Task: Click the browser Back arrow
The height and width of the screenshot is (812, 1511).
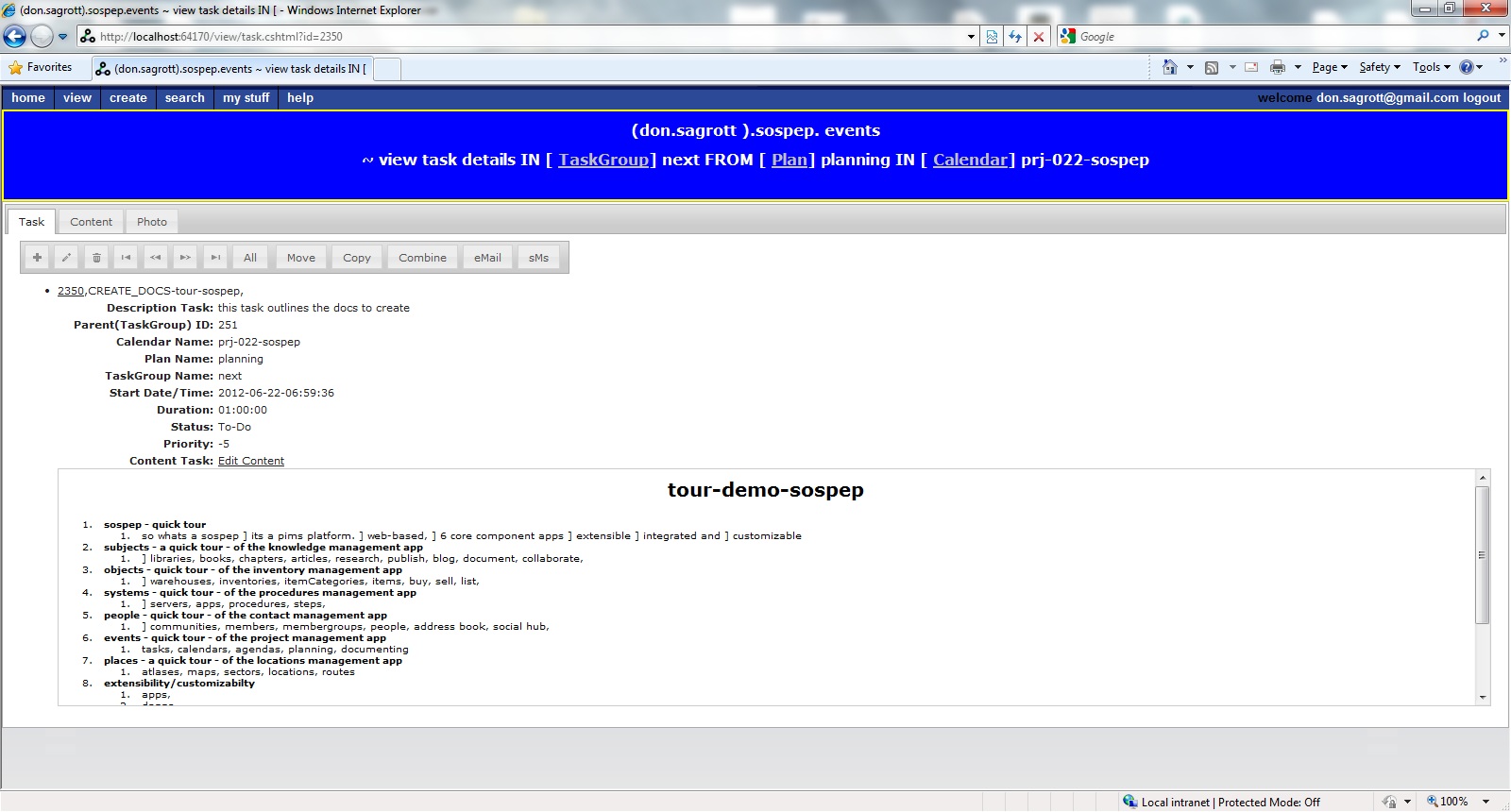Action: pyautogui.click(x=14, y=36)
